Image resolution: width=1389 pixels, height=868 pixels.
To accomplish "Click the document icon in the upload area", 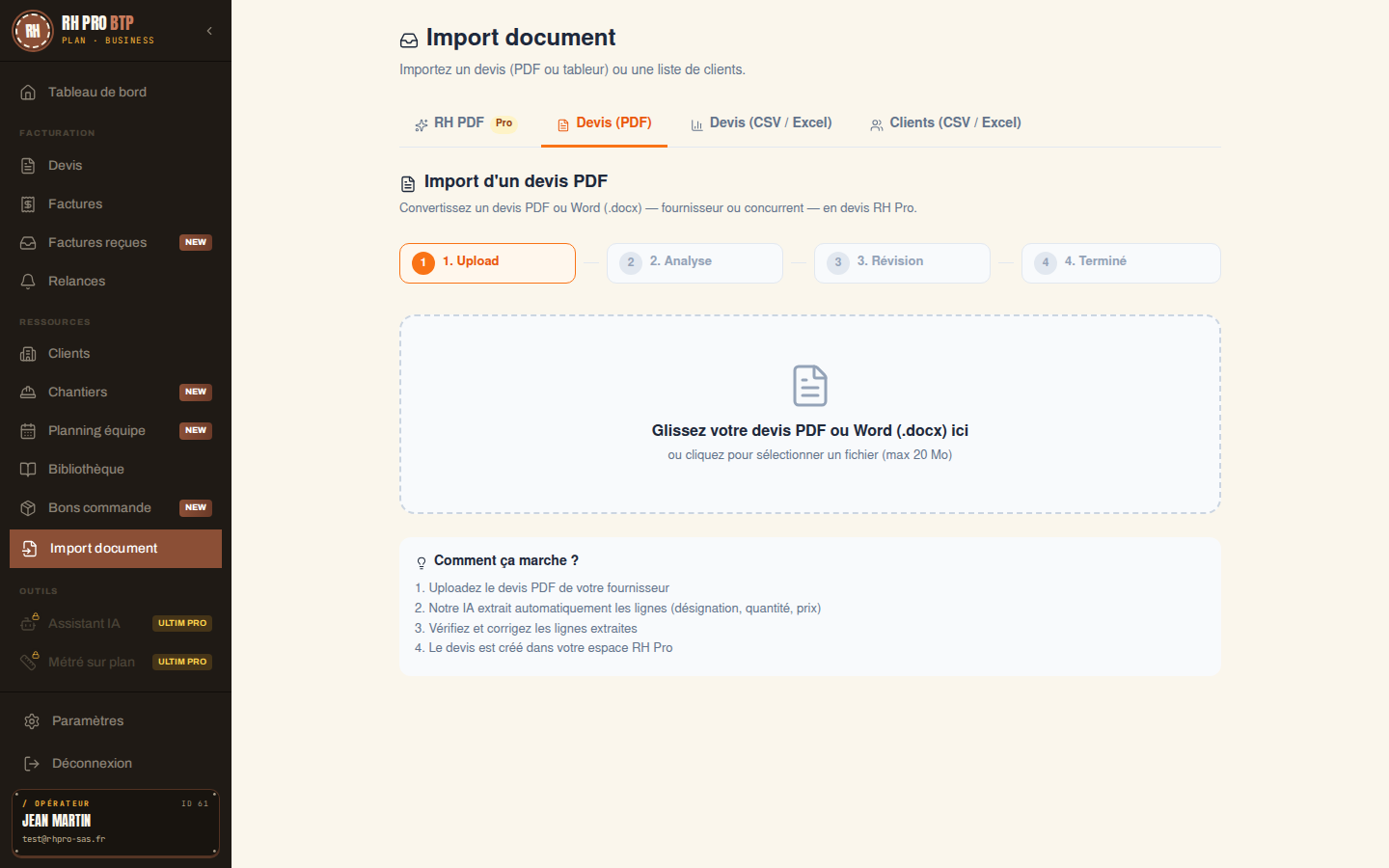I will coord(810,386).
